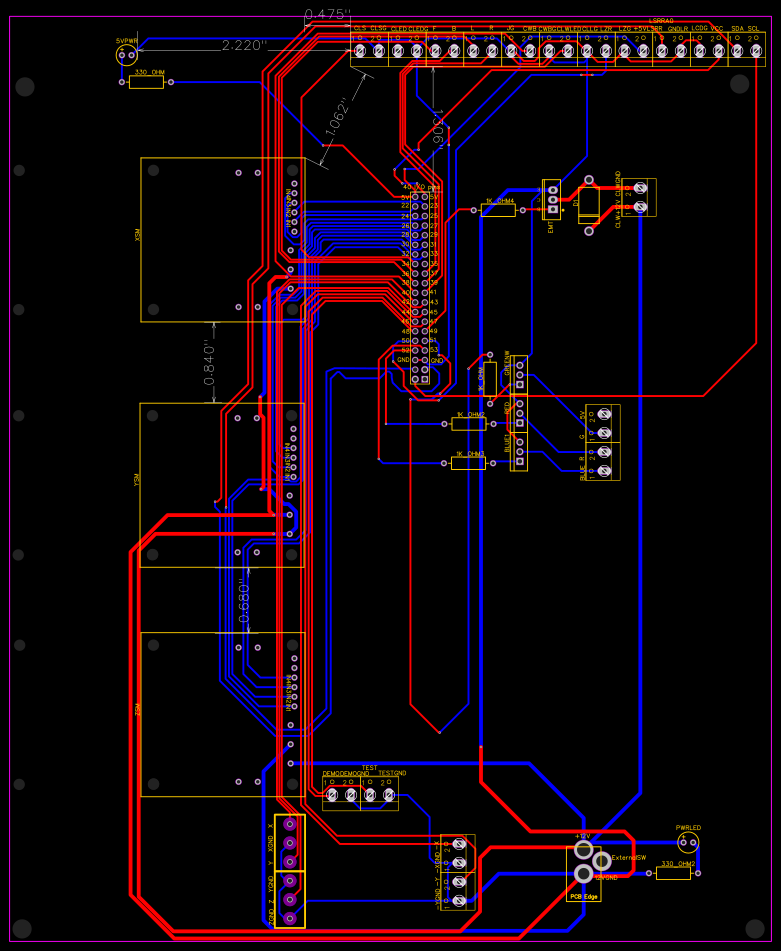Select the 1K_OHM4 resistor body

tap(498, 210)
